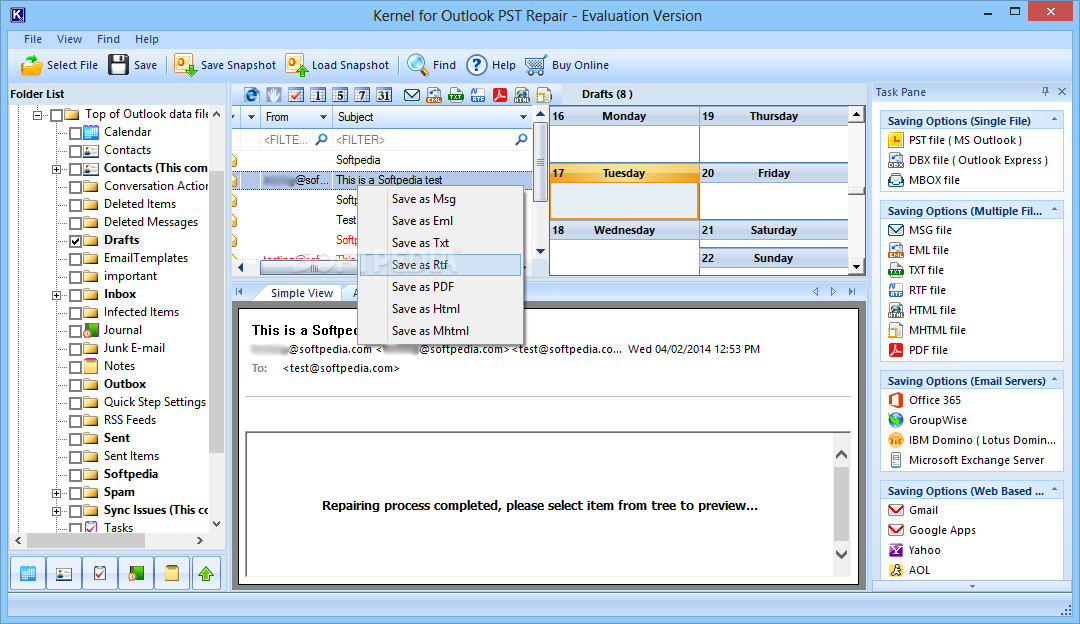
Task: Check the Calendar folder checkbox
Action: tap(76, 133)
